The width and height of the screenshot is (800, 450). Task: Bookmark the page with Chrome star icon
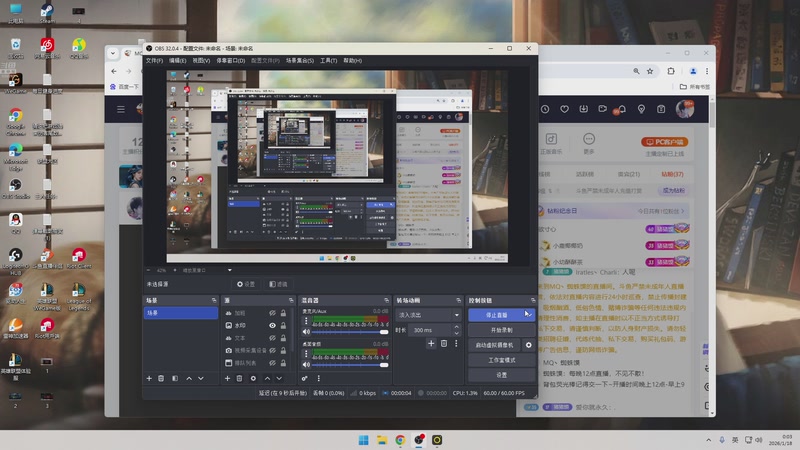pos(650,71)
